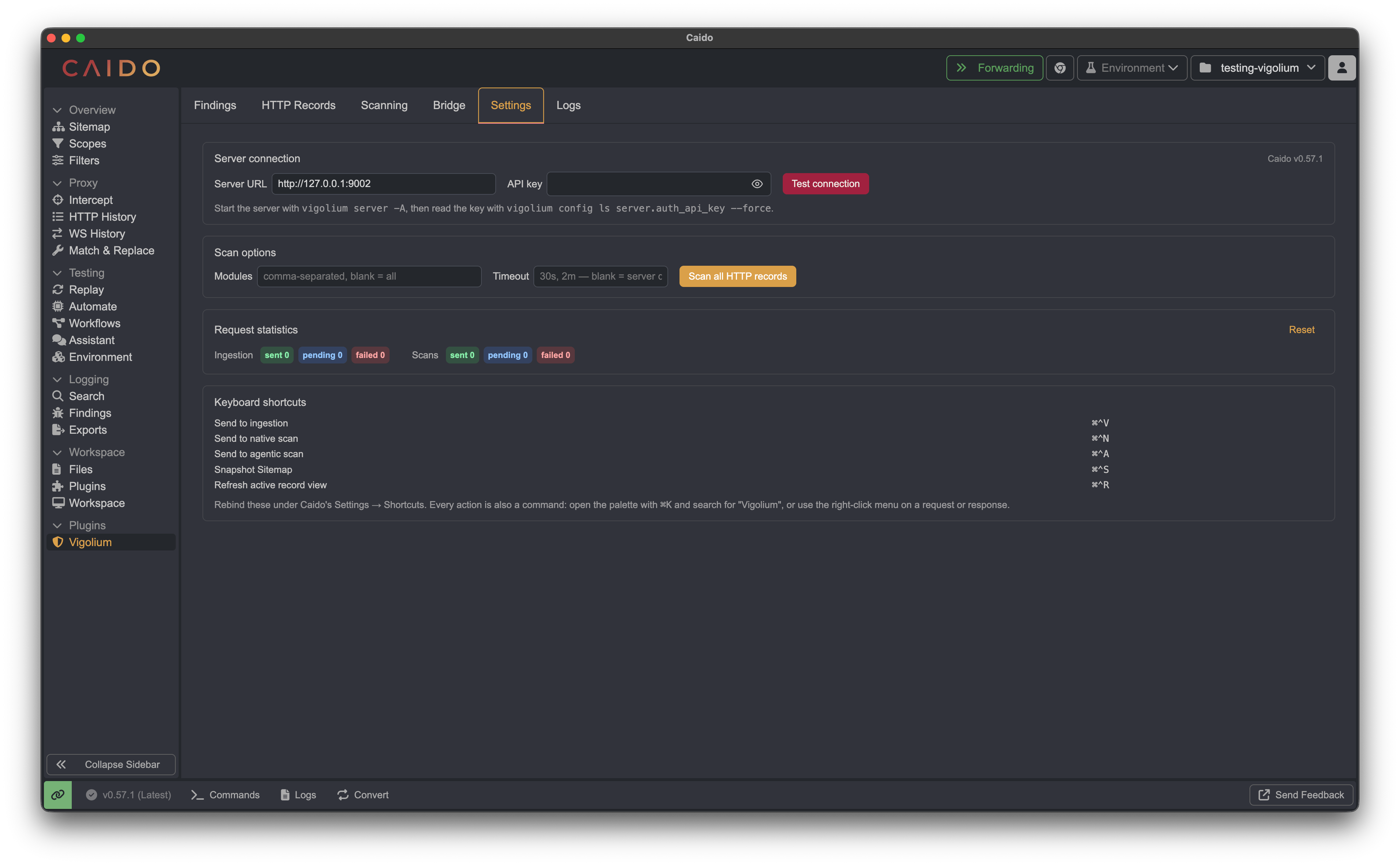
Task: Switch to the Logs tab
Action: pos(568,105)
